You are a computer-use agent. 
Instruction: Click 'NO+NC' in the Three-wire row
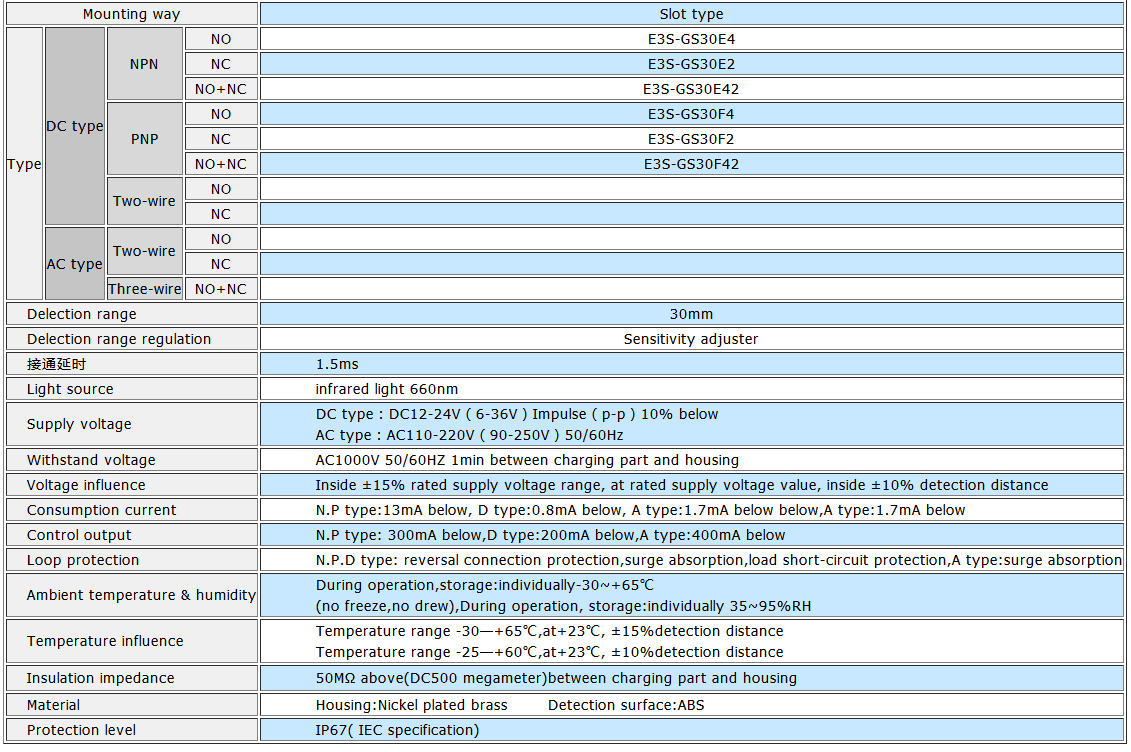tap(221, 288)
